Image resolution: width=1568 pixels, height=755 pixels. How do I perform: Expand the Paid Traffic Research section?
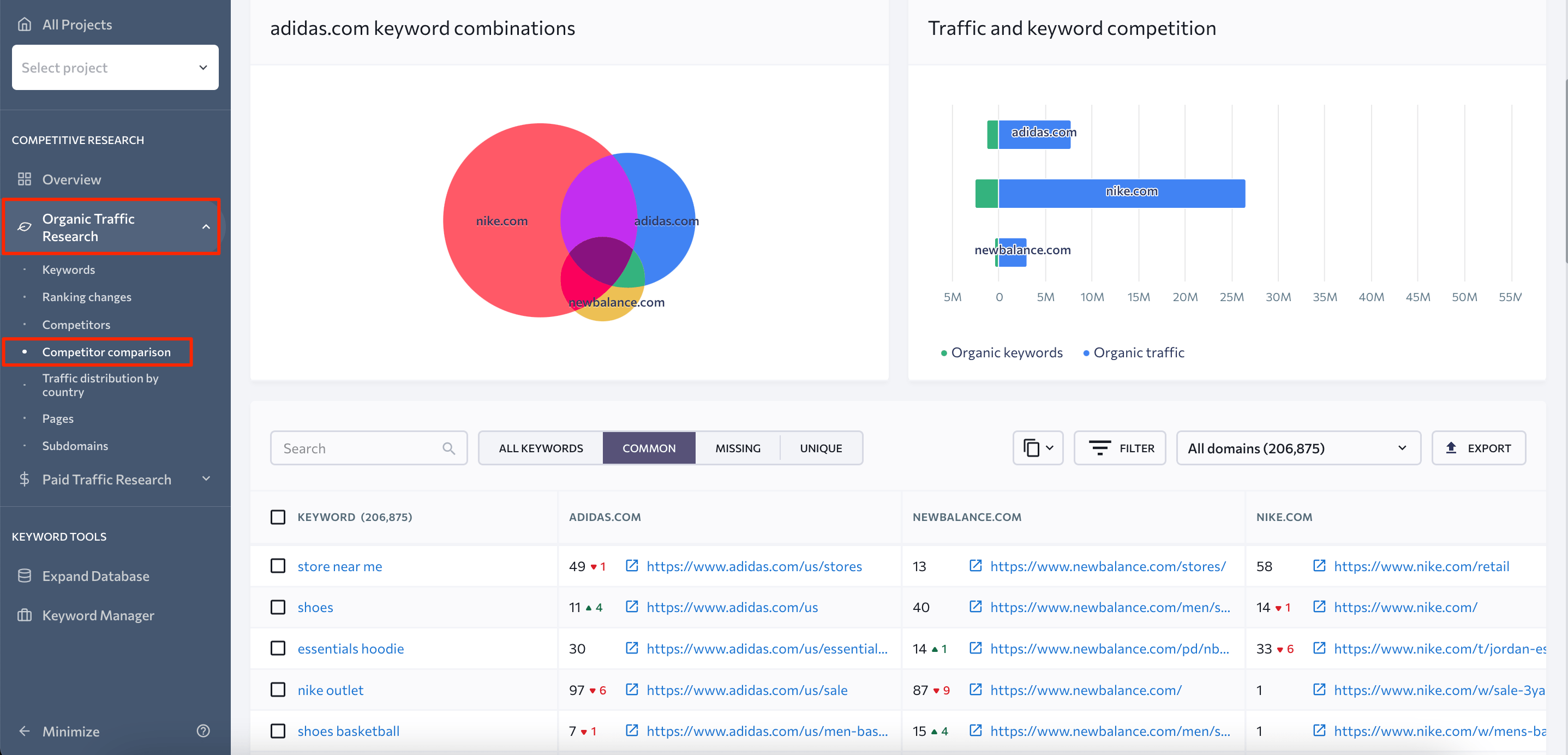206,478
